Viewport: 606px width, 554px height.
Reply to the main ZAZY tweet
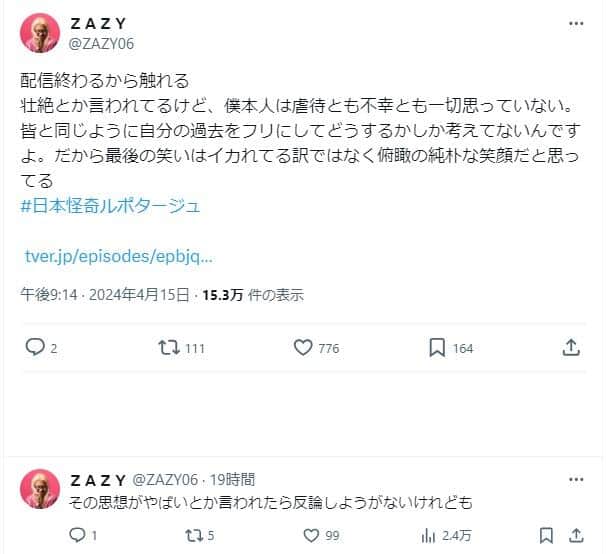point(35,348)
